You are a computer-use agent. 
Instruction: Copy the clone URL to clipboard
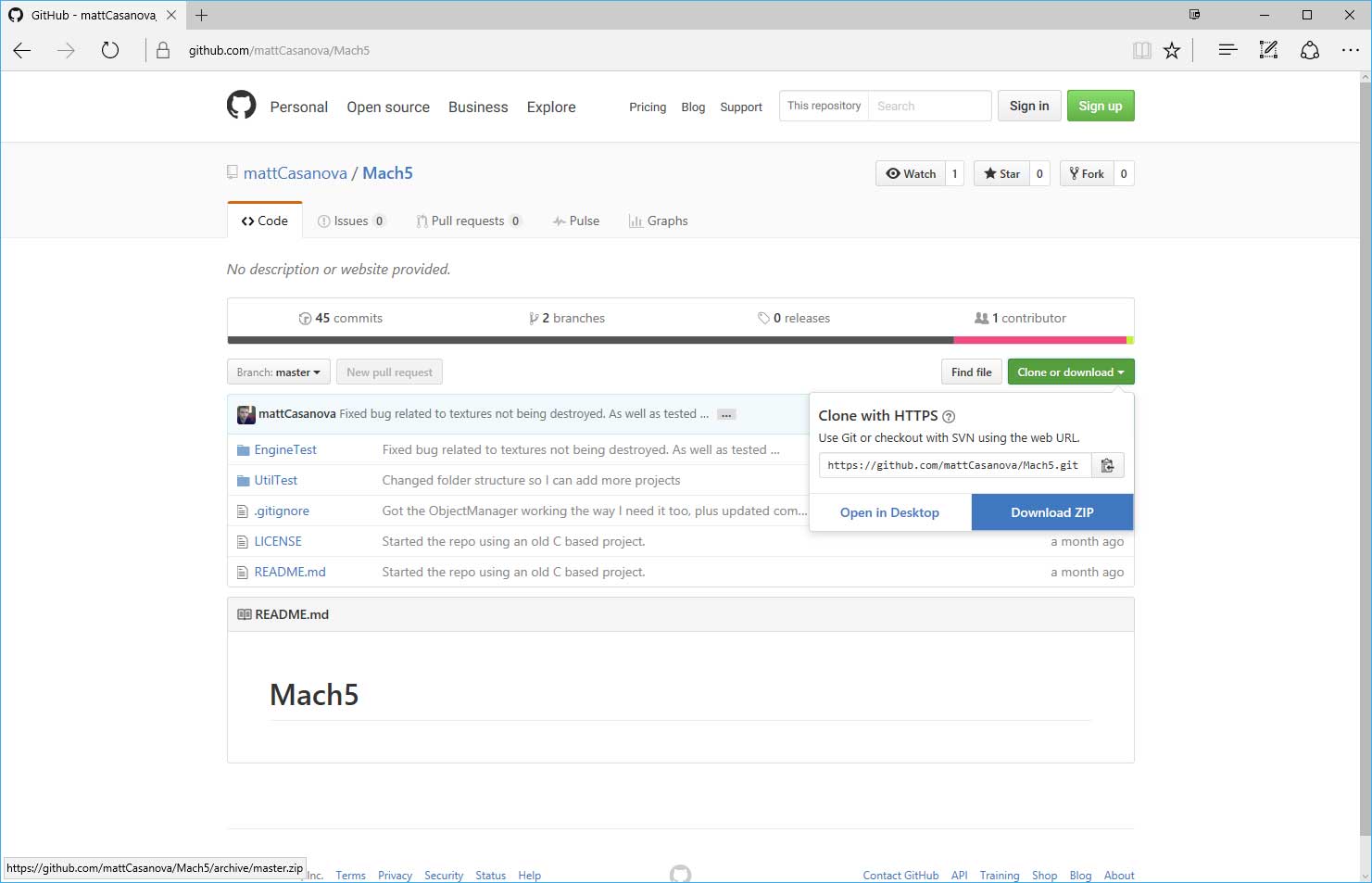(x=1107, y=465)
